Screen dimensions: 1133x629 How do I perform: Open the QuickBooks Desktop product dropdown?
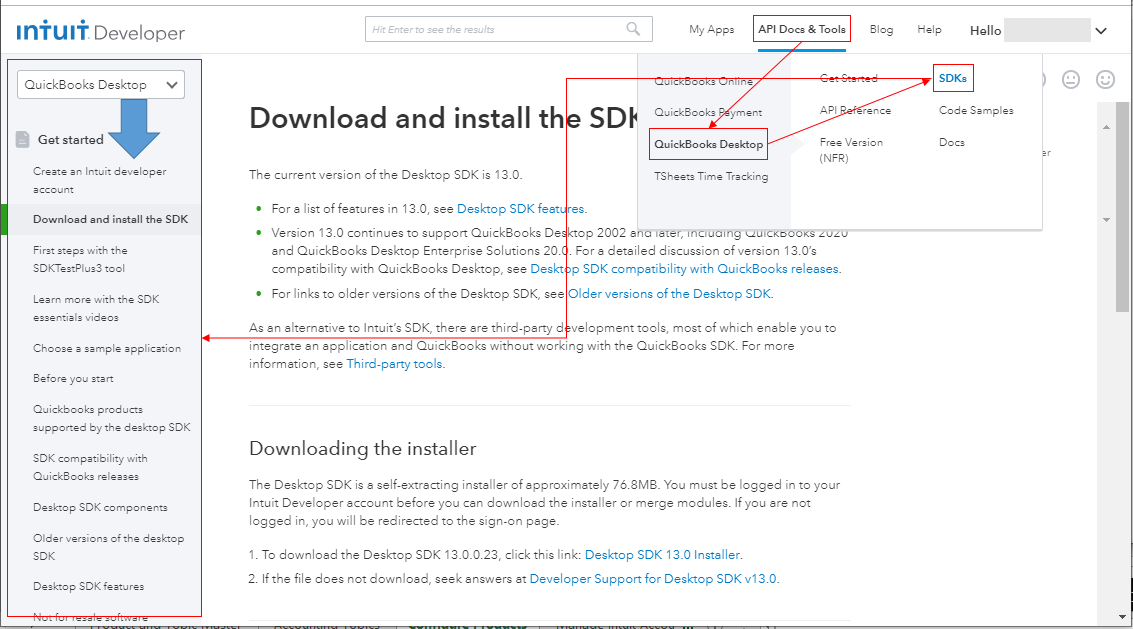pyautogui.click(x=101, y=85)
